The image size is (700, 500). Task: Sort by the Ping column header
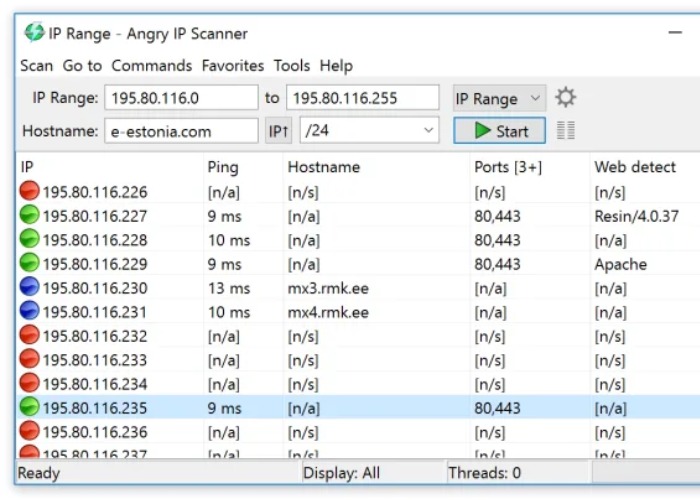click(243, 167)
